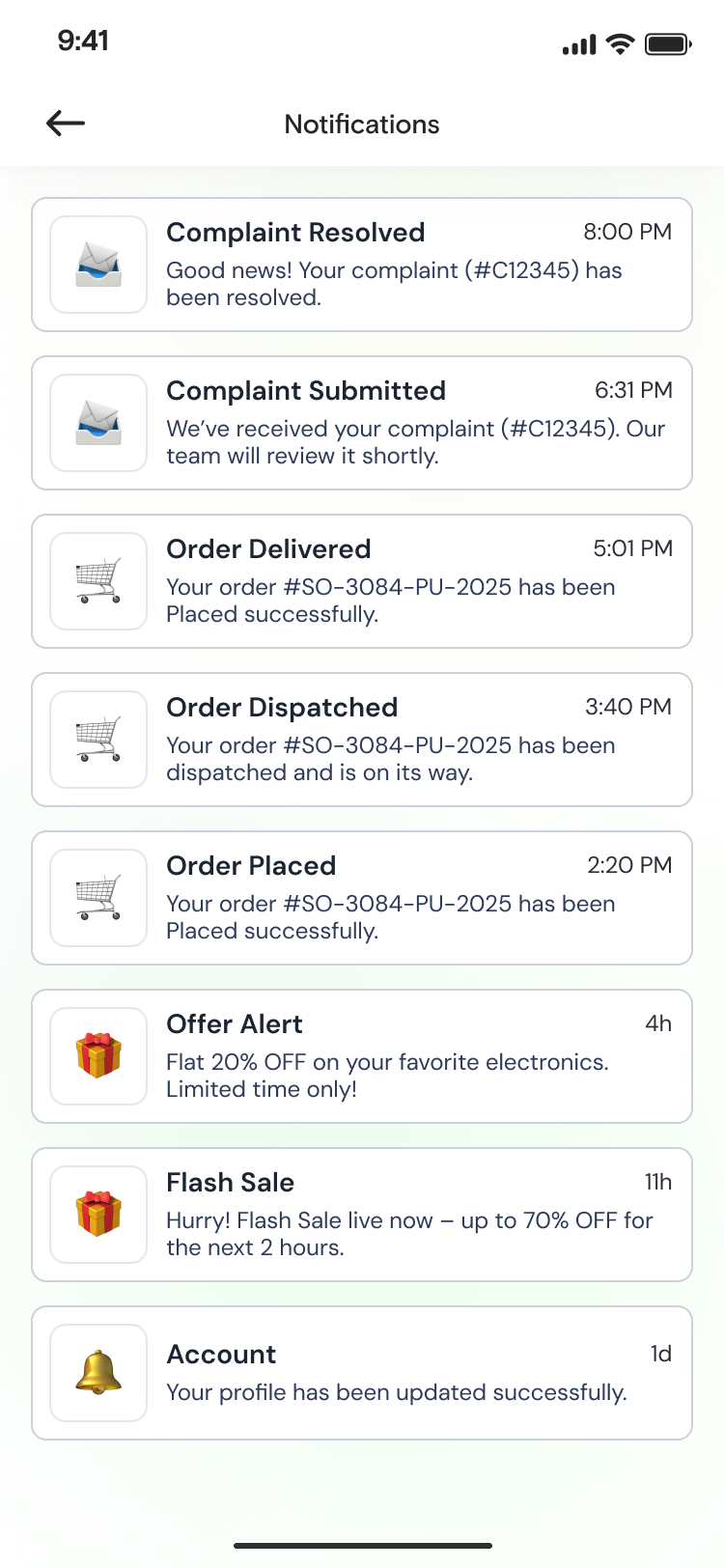This screenshot has height=1568, width=724.
Task: Select the Order Delivered notification title
Action: click(268, 549)
